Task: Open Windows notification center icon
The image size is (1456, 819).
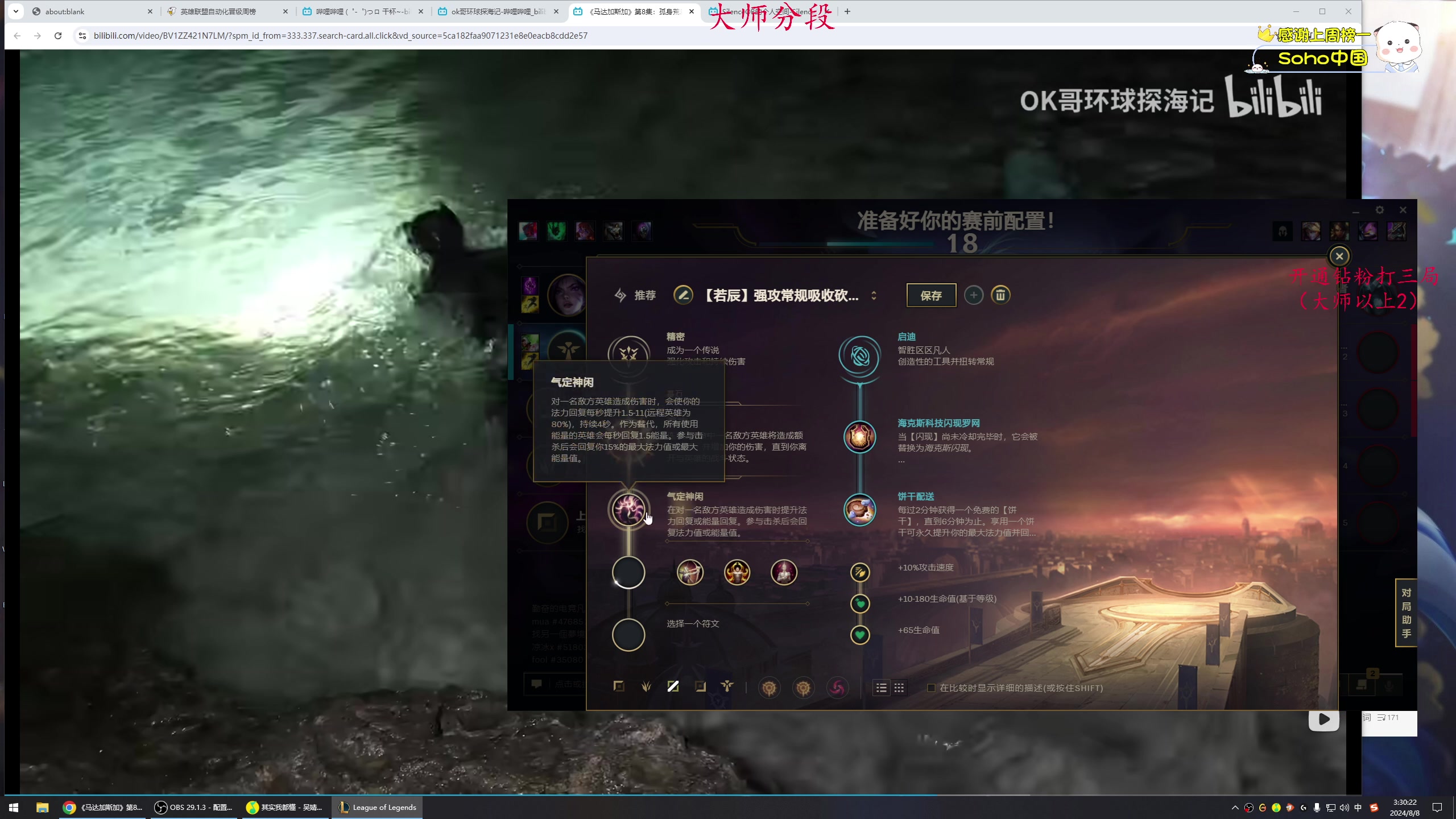Action: click(x=1437, y=808)
